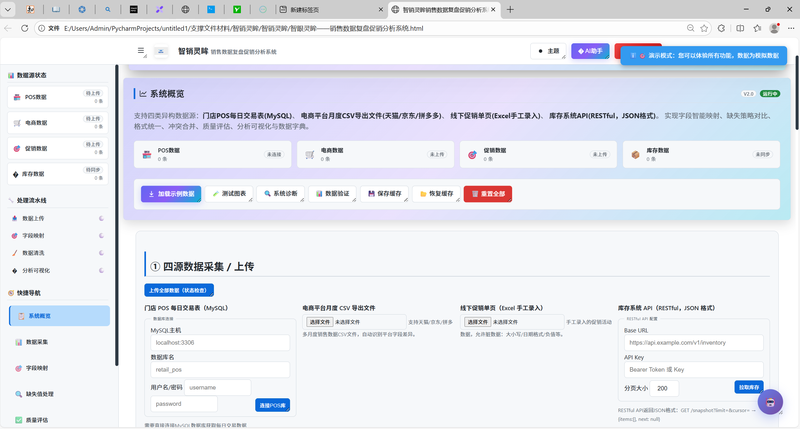Open the floating chat assistant icon at bottom right
The height and width of the screenshot is (429, 800).
click(x=770, y=402)
